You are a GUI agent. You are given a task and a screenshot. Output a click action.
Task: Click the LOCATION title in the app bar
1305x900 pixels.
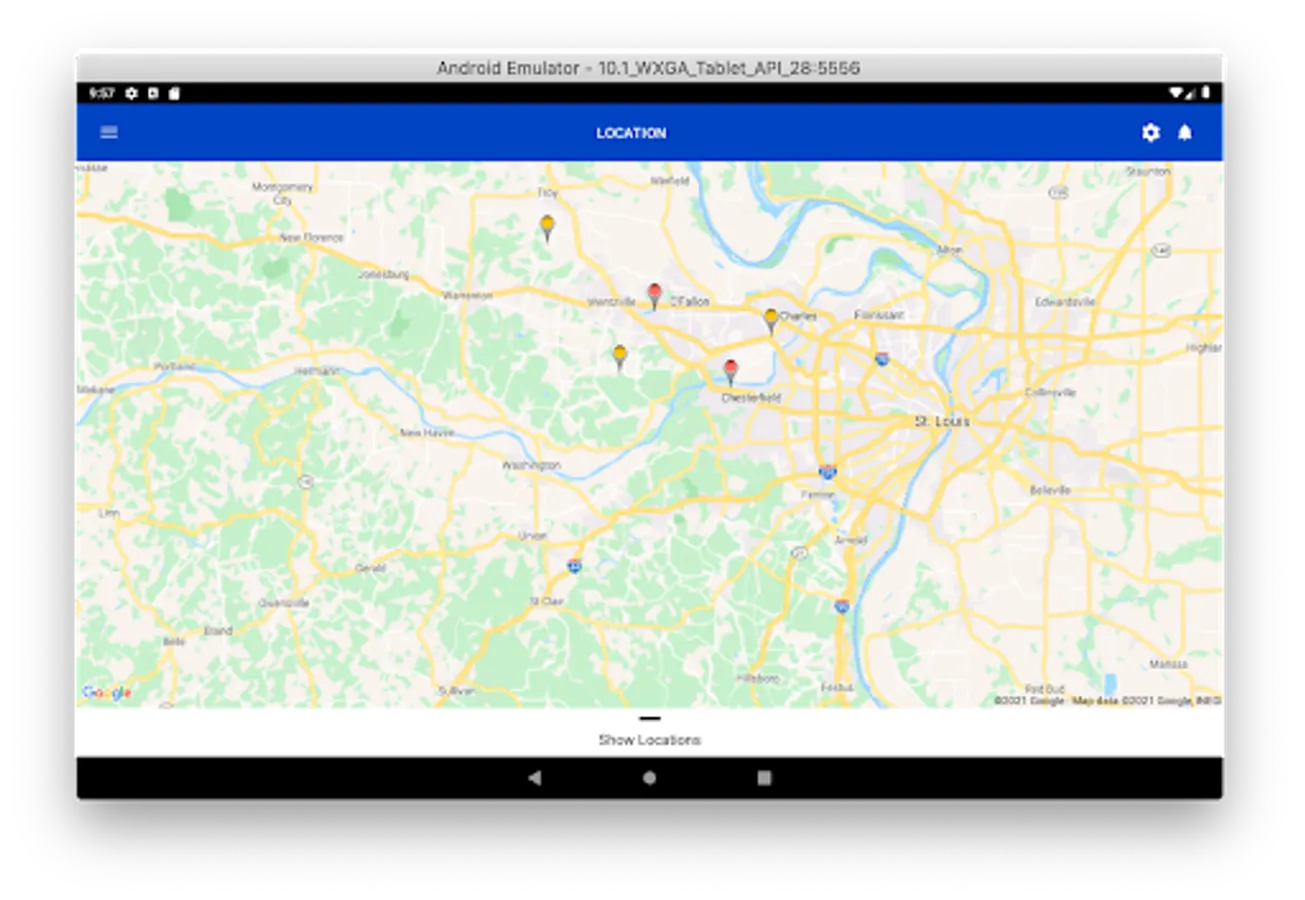(x=631, y=133)
